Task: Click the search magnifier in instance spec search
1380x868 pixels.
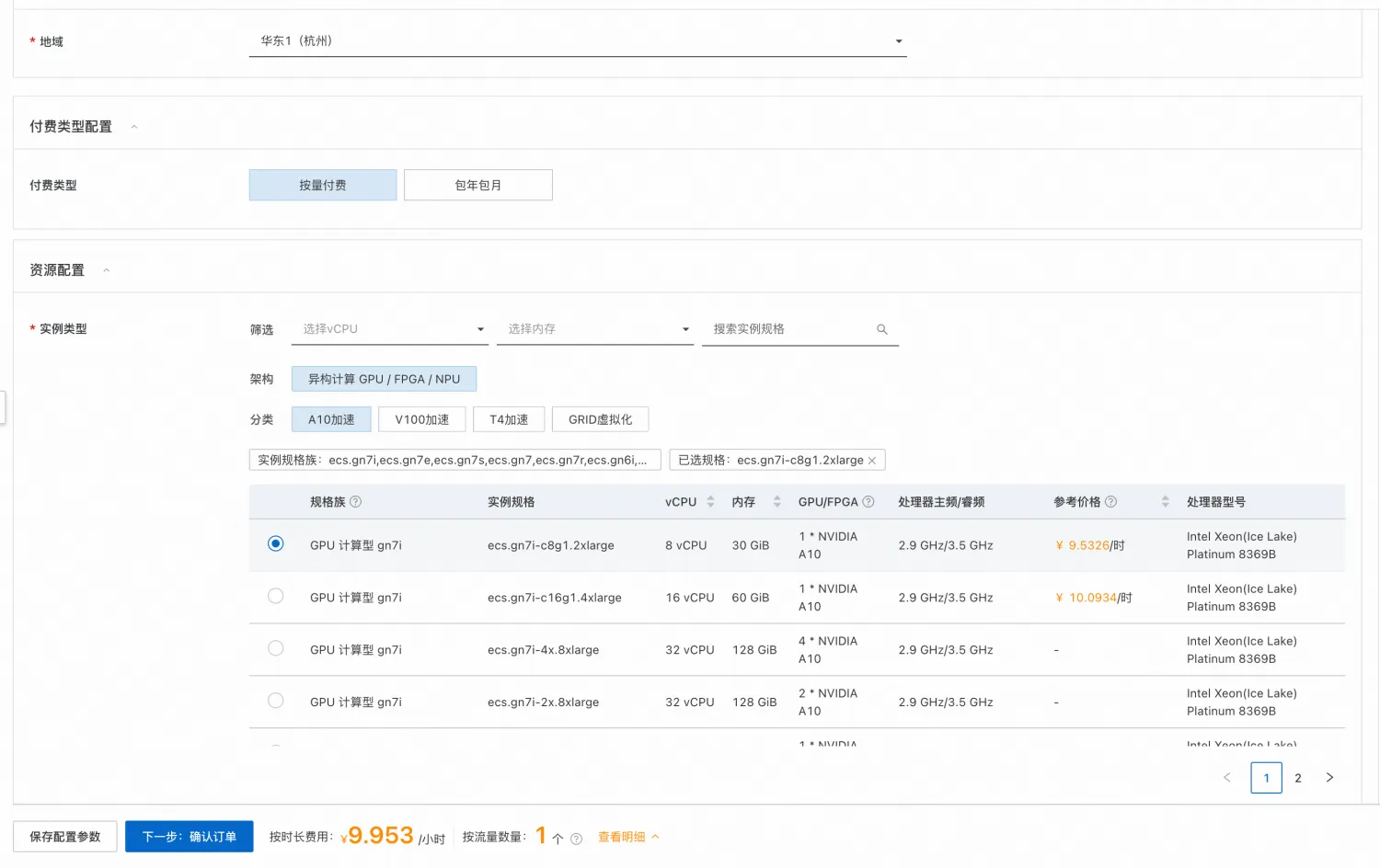Action: coord(881,328)
